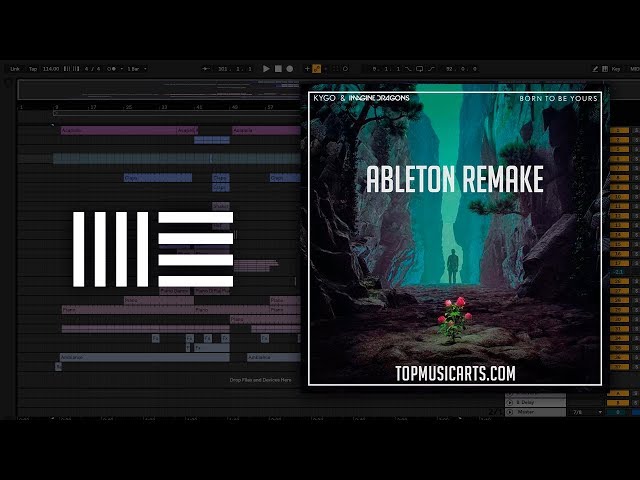The height and width of the screenshot is (480, 640).
Task: Toggle Draw Mode pencil icon
Action: 595,69
